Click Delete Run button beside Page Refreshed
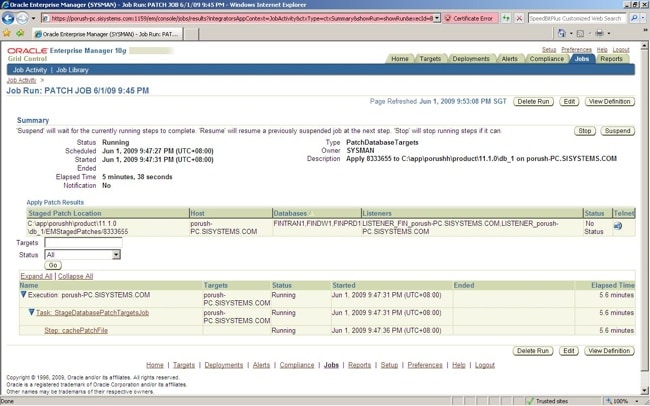650x406 pixels. 533,101
